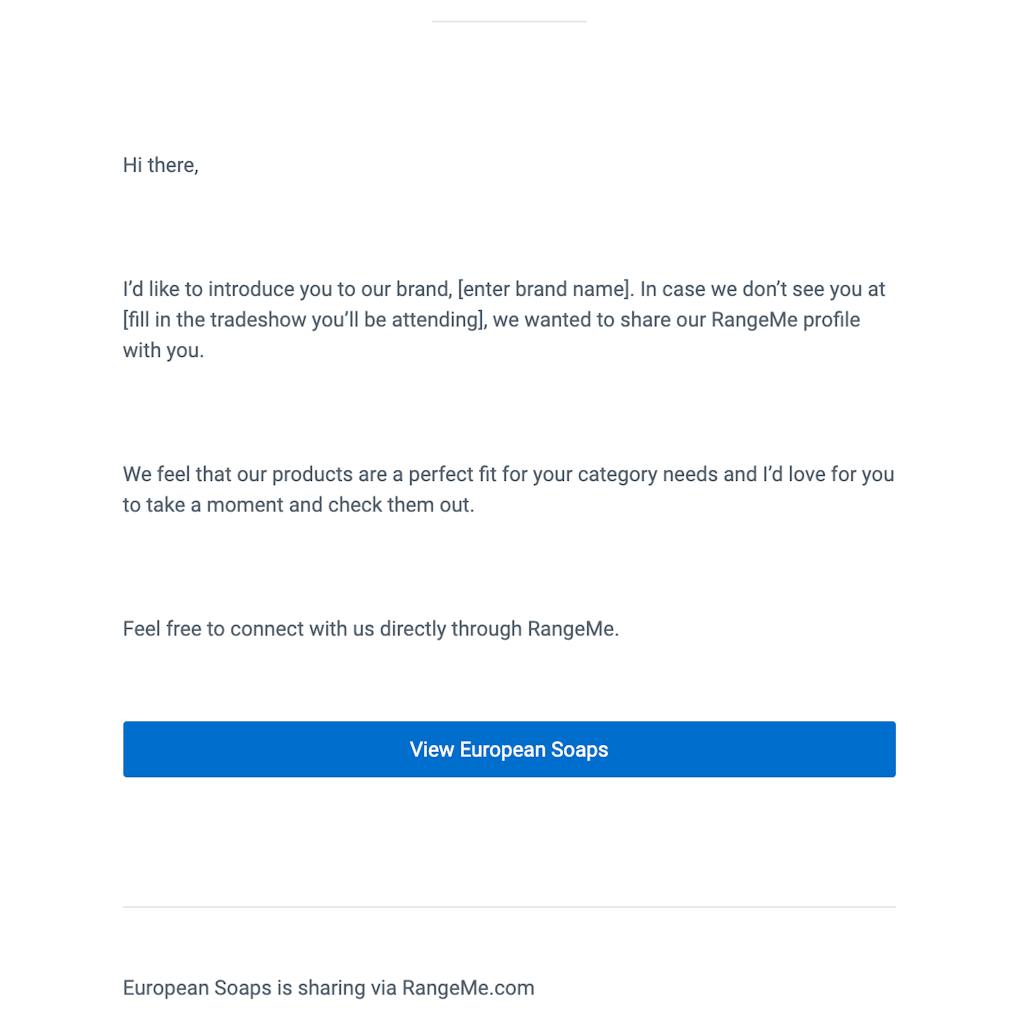This screenshot has height=1024, width=1024.
Task: Click the View European Soaps button
Action: pos(509,749)
